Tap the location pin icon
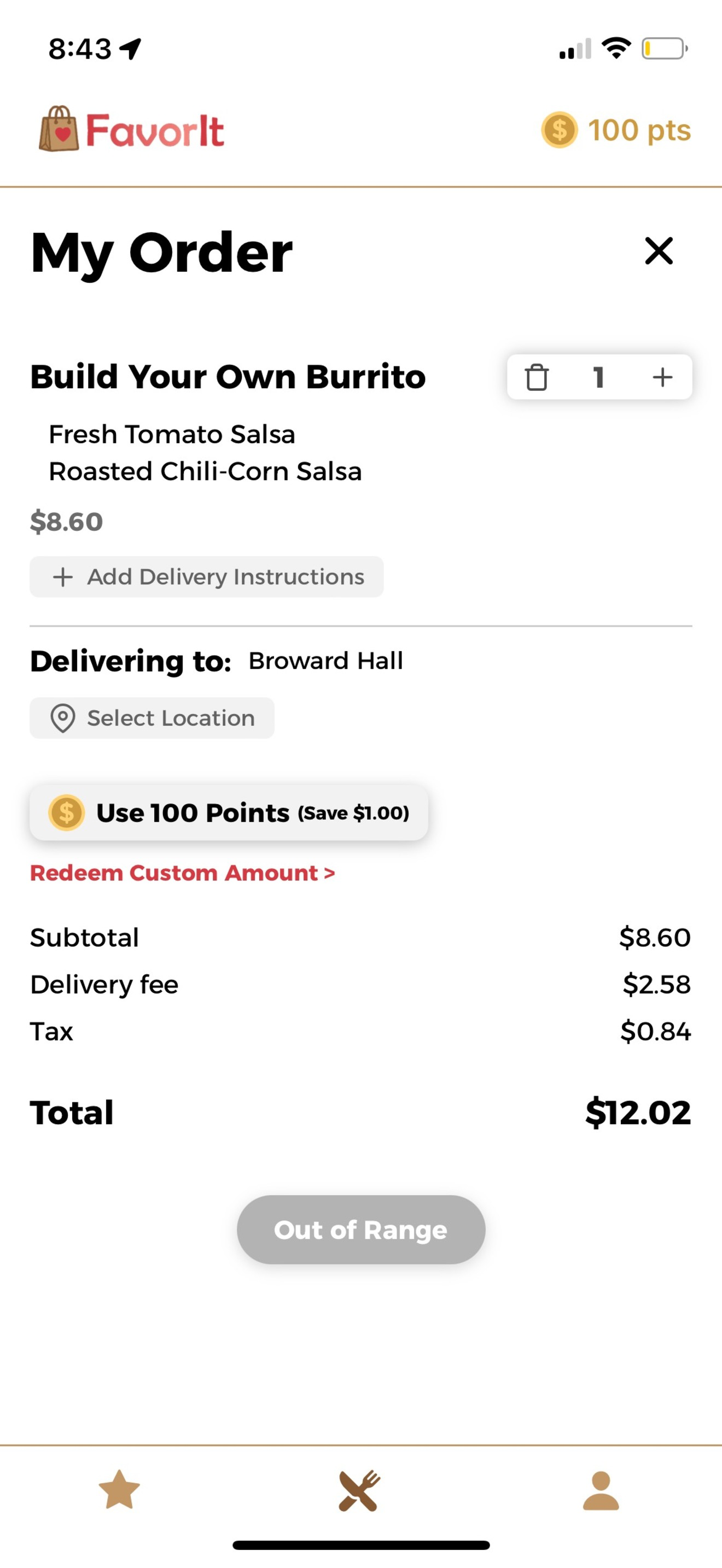Viewport: 722px width, 1568px height. (x=63, y=718)
